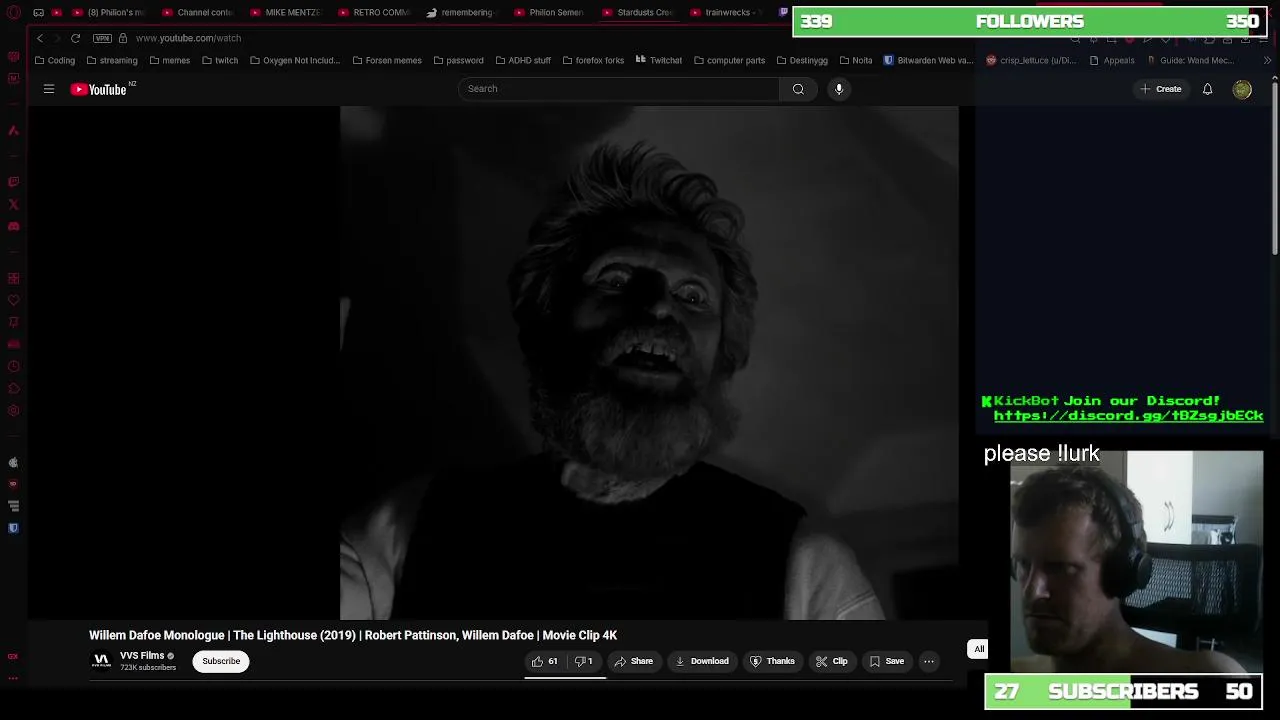The image size is (1280, 720).
Task: Open the Twitchat bookmark
Action: [x=658, y=60]
